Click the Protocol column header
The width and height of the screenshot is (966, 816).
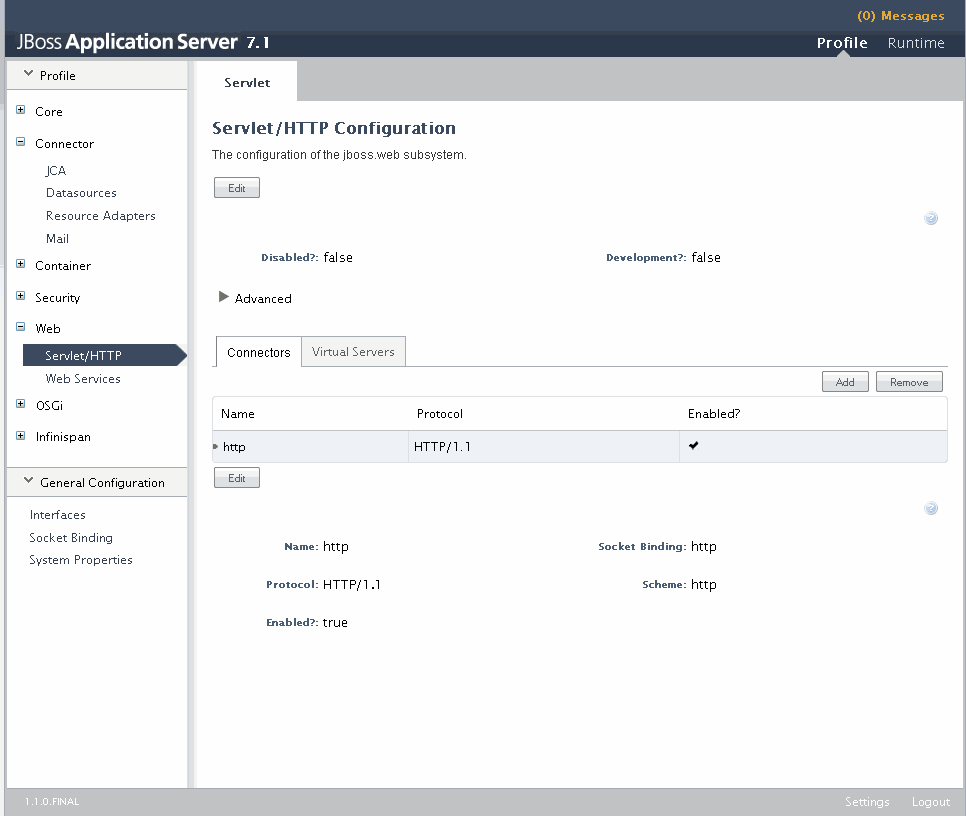point(440,414)
